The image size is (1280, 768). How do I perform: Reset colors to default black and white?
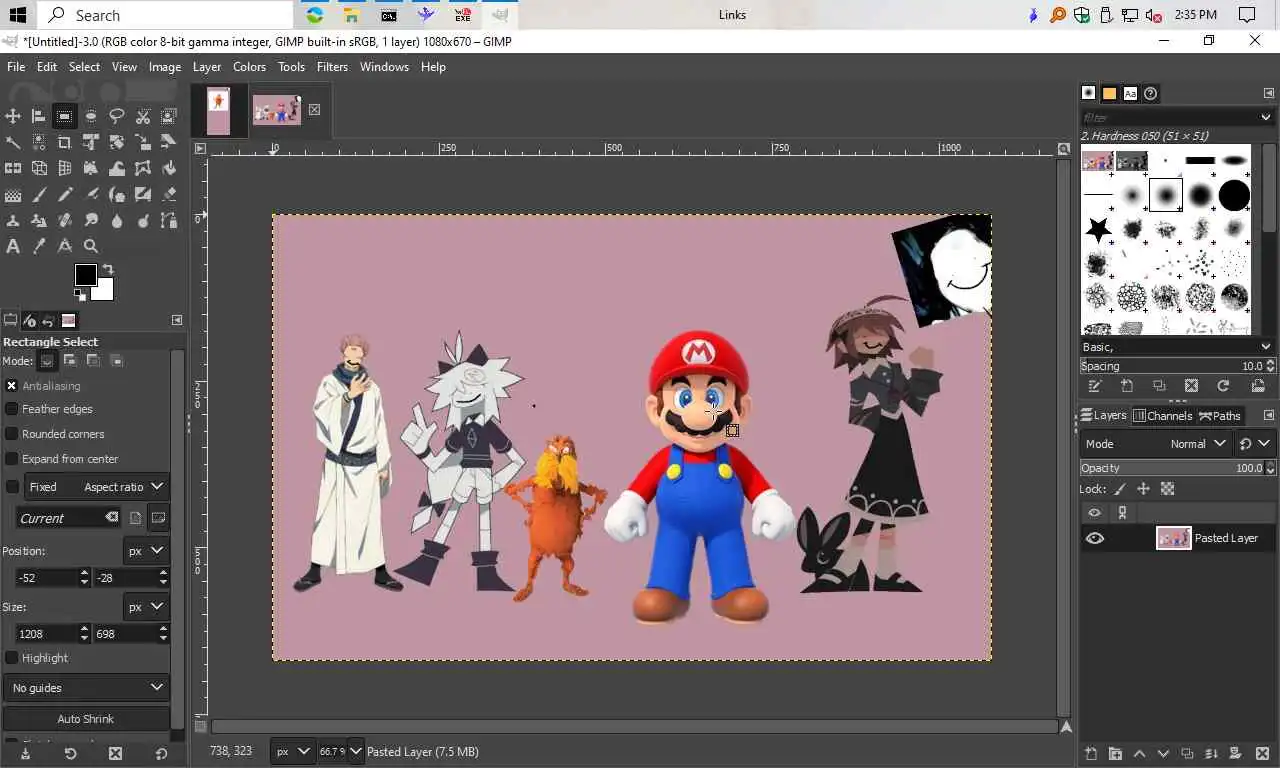coord(79,295)
